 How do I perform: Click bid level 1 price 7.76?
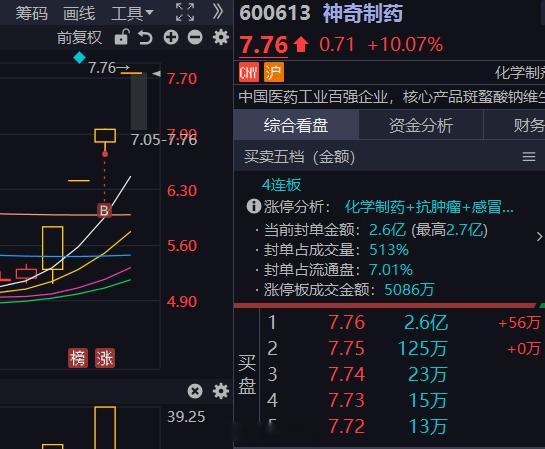coord(347,323)
